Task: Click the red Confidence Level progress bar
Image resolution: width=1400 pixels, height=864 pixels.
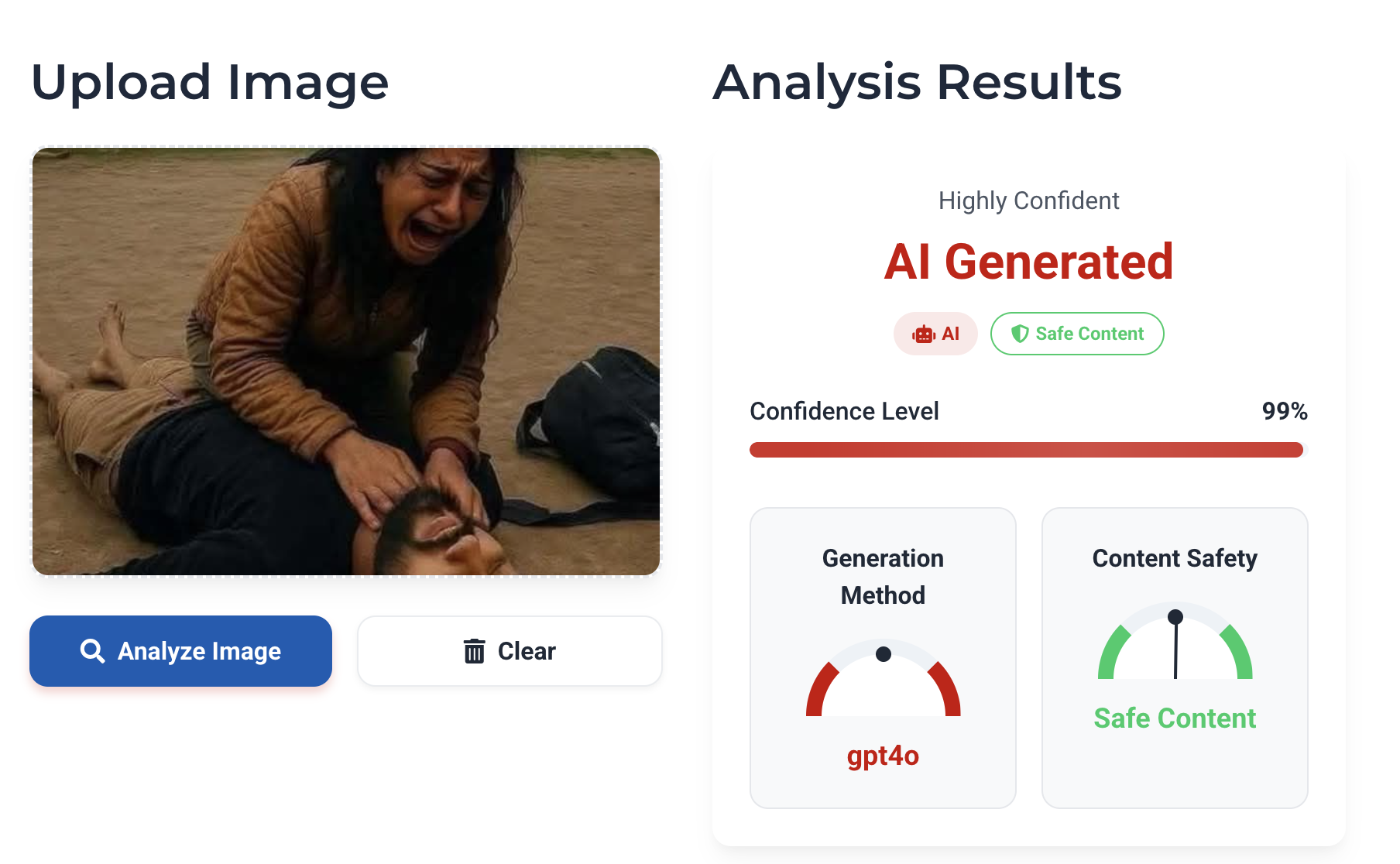Action: tap(1026, 450)
